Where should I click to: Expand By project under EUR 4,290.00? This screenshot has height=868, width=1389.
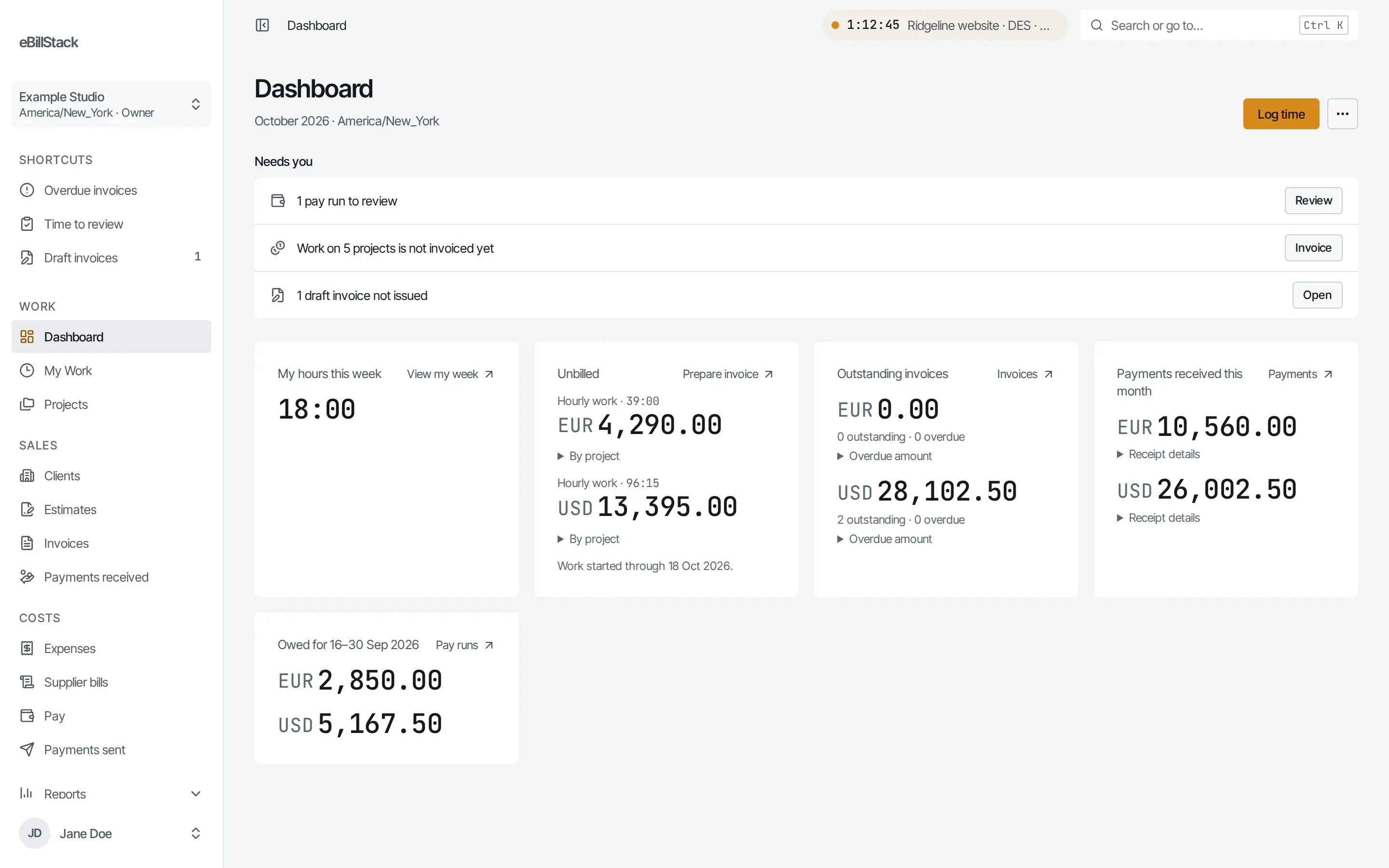click(x=588, y=456)
